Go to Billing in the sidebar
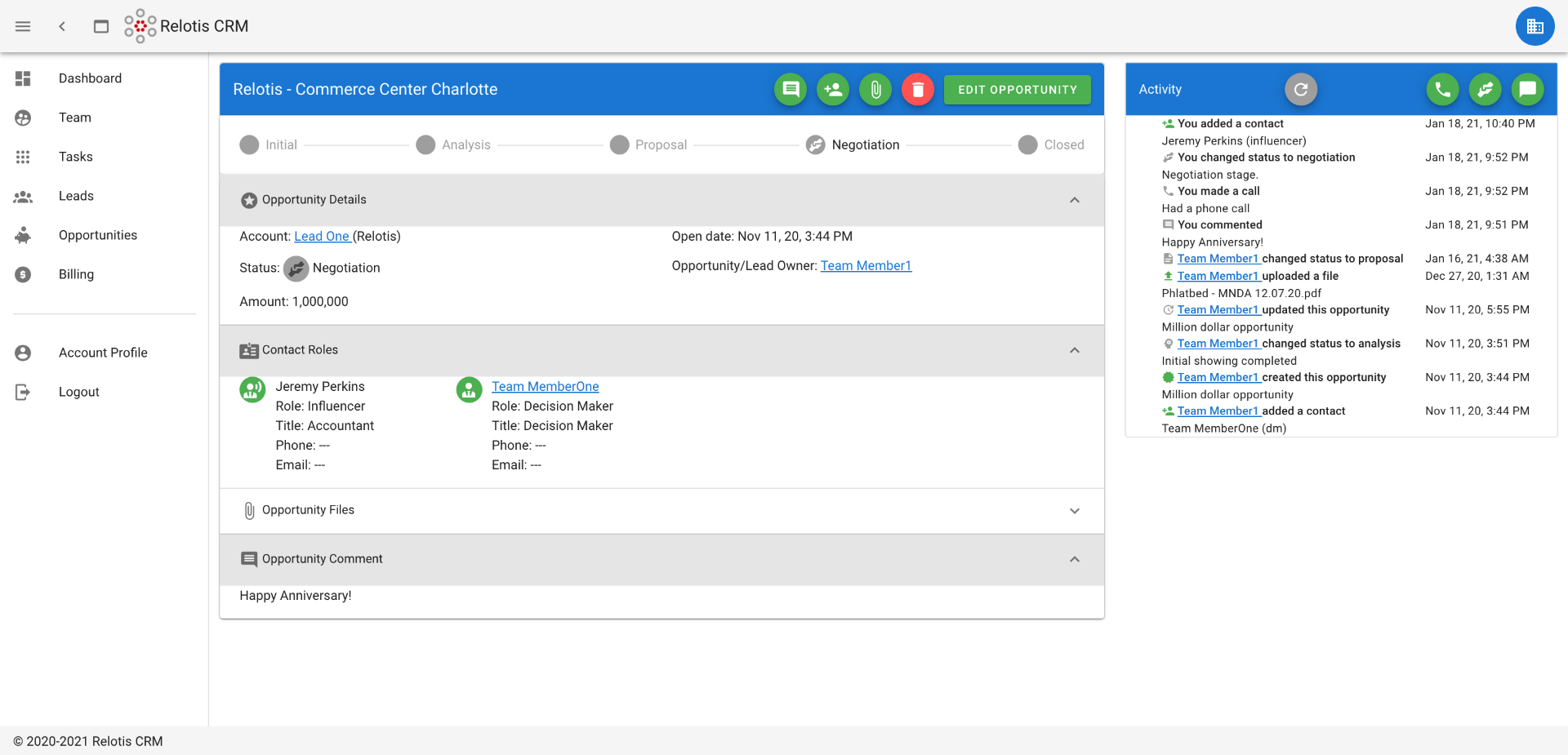Viewport: 1568px width, 755px height. coord(76,274)
